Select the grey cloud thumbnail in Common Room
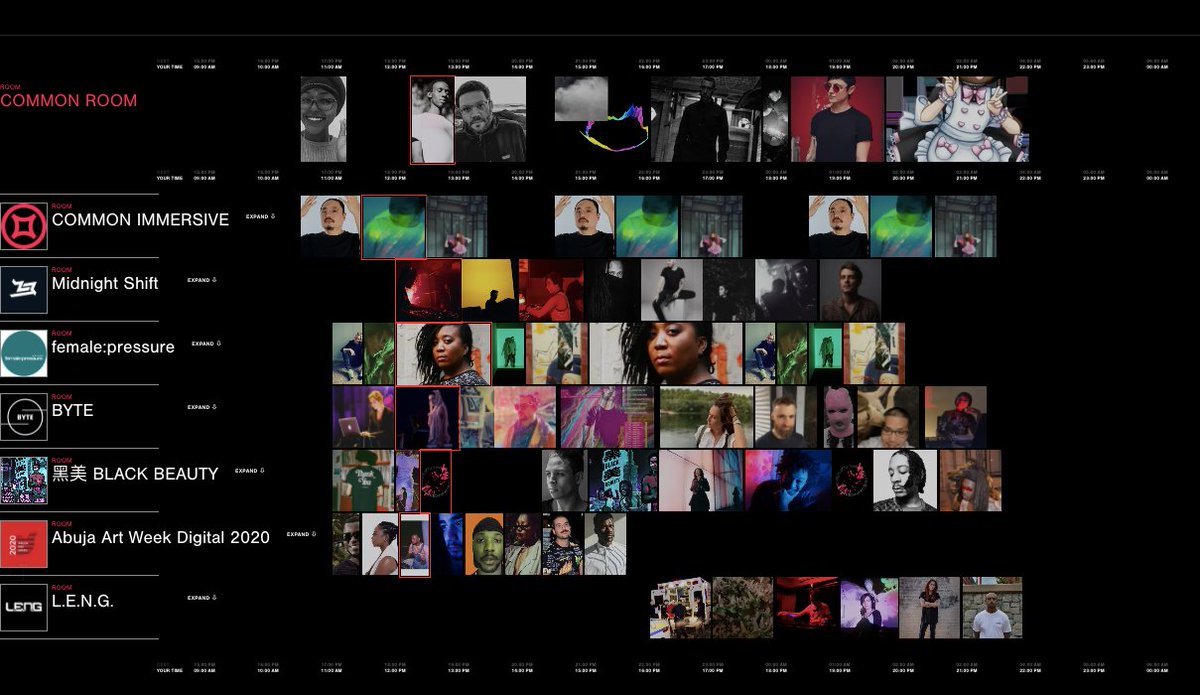Image resolution: width=1200 pixels, height=695 pixels. pos(581,99)
